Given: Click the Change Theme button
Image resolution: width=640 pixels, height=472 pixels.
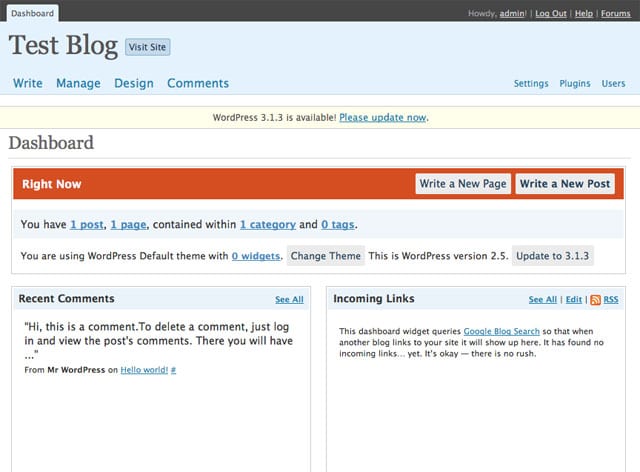Looking at the screenshot, I should [325, 256].
